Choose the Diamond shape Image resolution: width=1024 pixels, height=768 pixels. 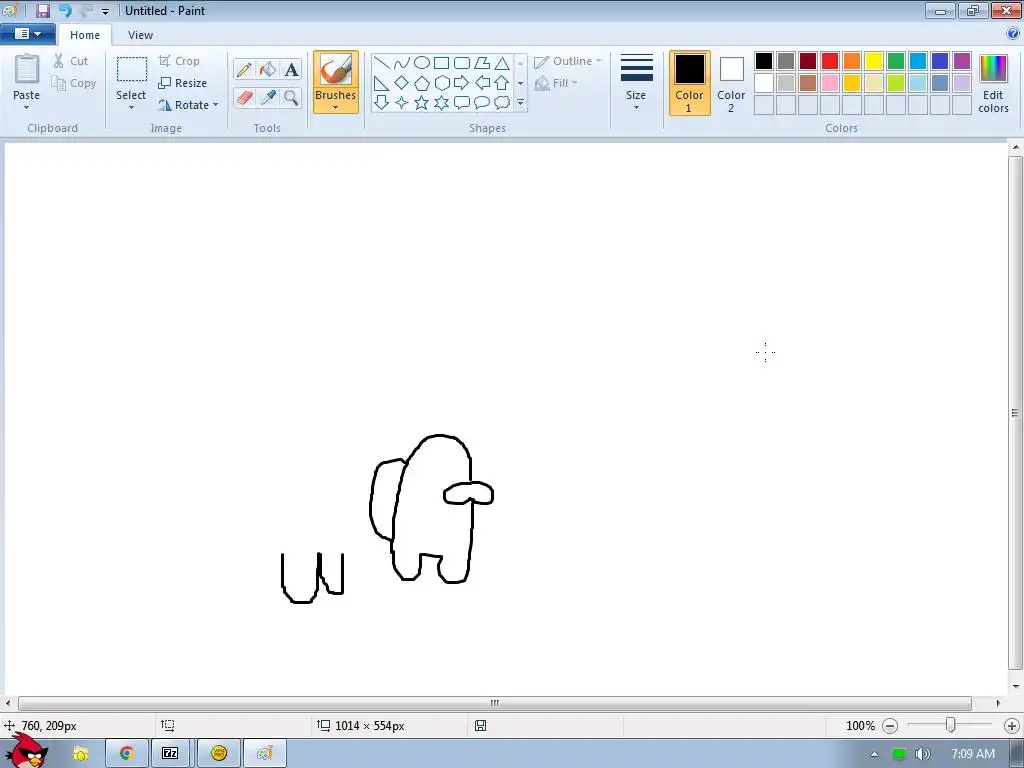coord(402,83)
